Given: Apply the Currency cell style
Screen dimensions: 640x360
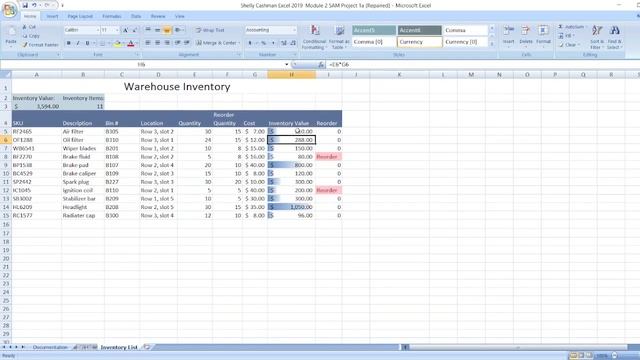Looking at the screenshot, I should coord(419,42).
